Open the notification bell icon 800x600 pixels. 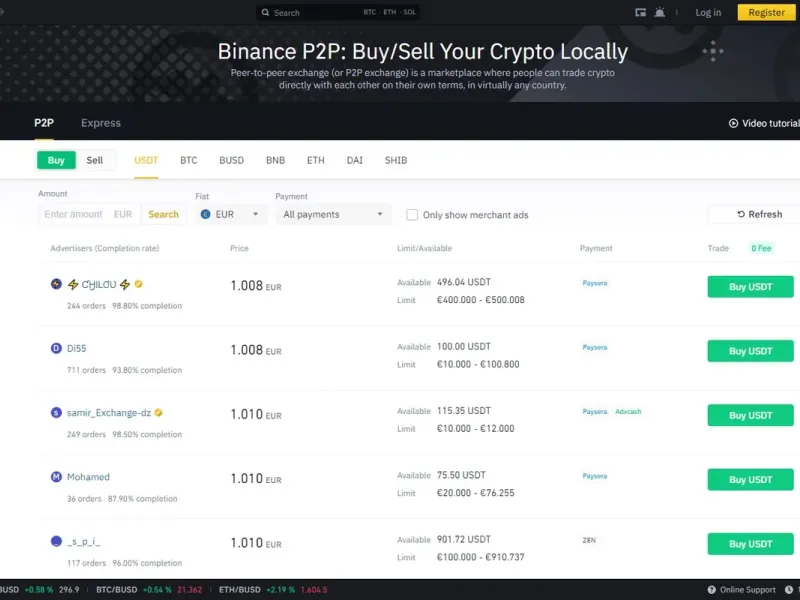660,12
